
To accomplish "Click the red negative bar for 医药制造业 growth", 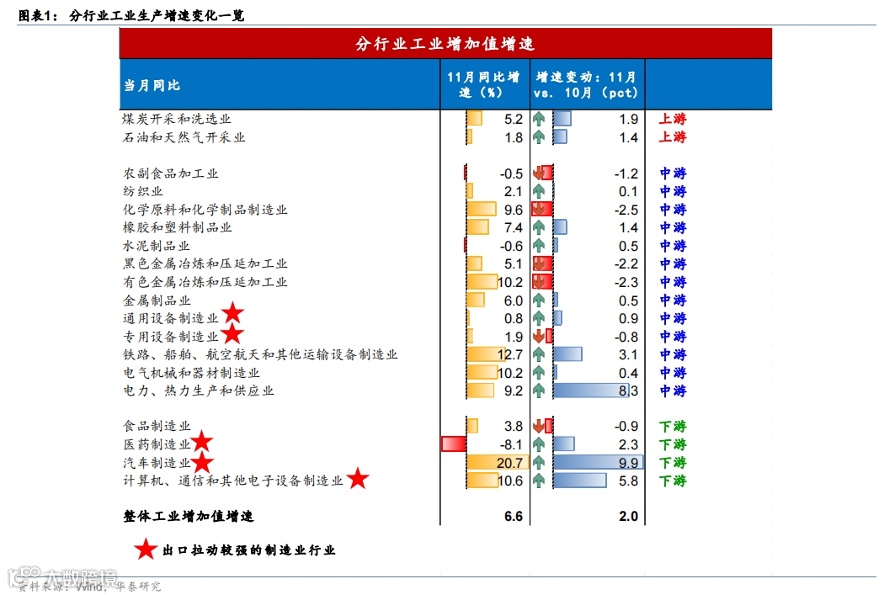I will [454, 443].
